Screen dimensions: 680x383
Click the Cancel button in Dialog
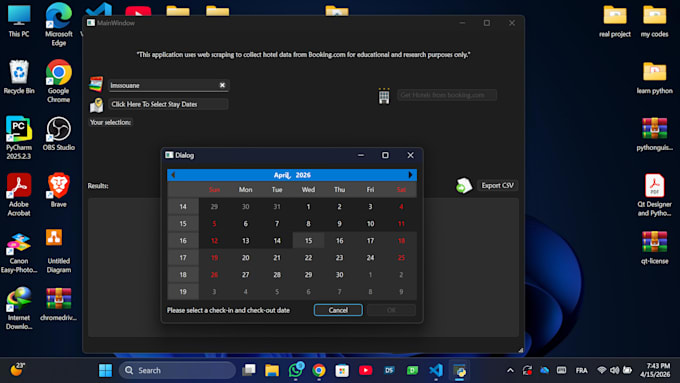click(338, 310)
